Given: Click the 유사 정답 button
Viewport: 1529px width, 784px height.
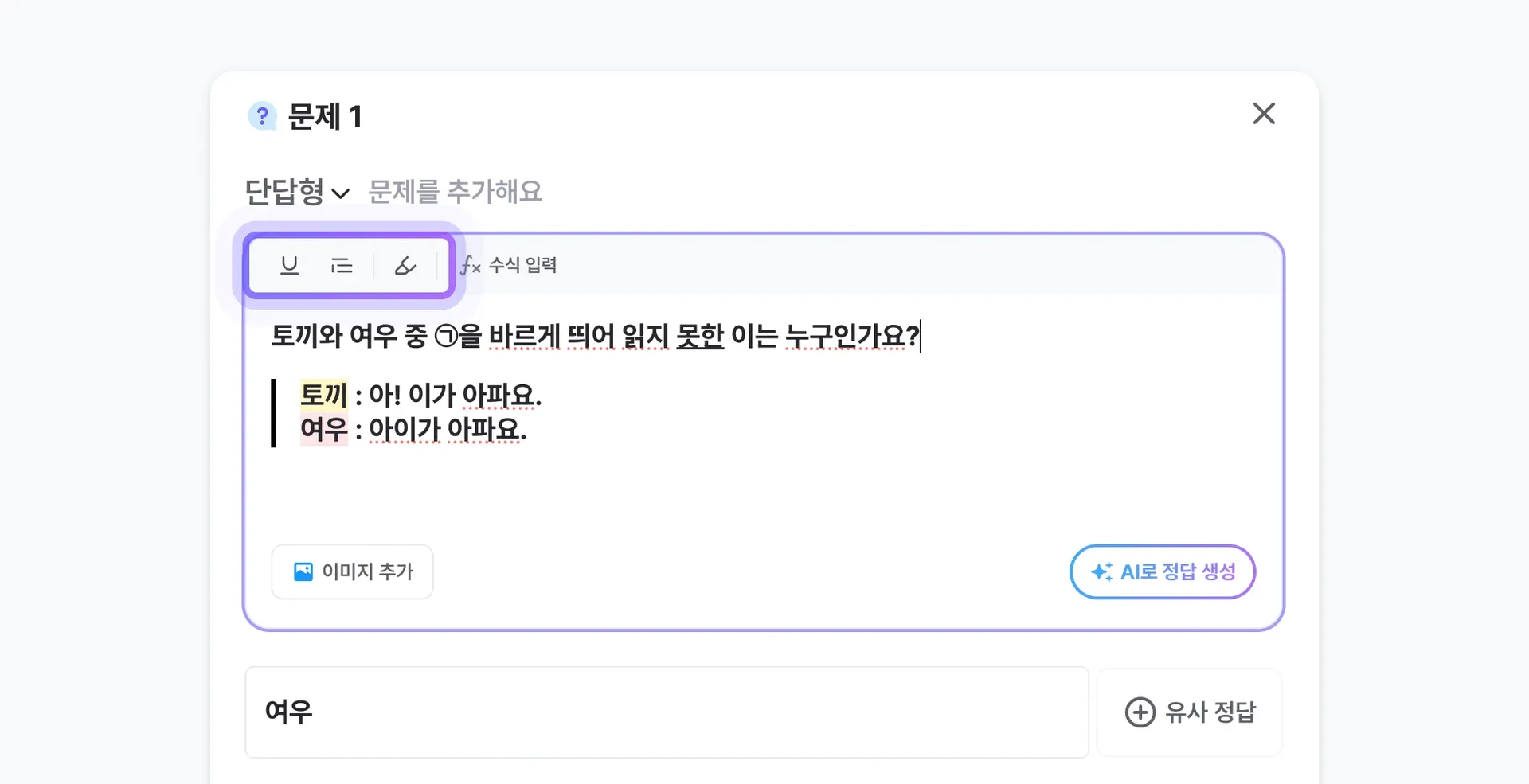Looking at the screenshot, I should pos(1189,712).
